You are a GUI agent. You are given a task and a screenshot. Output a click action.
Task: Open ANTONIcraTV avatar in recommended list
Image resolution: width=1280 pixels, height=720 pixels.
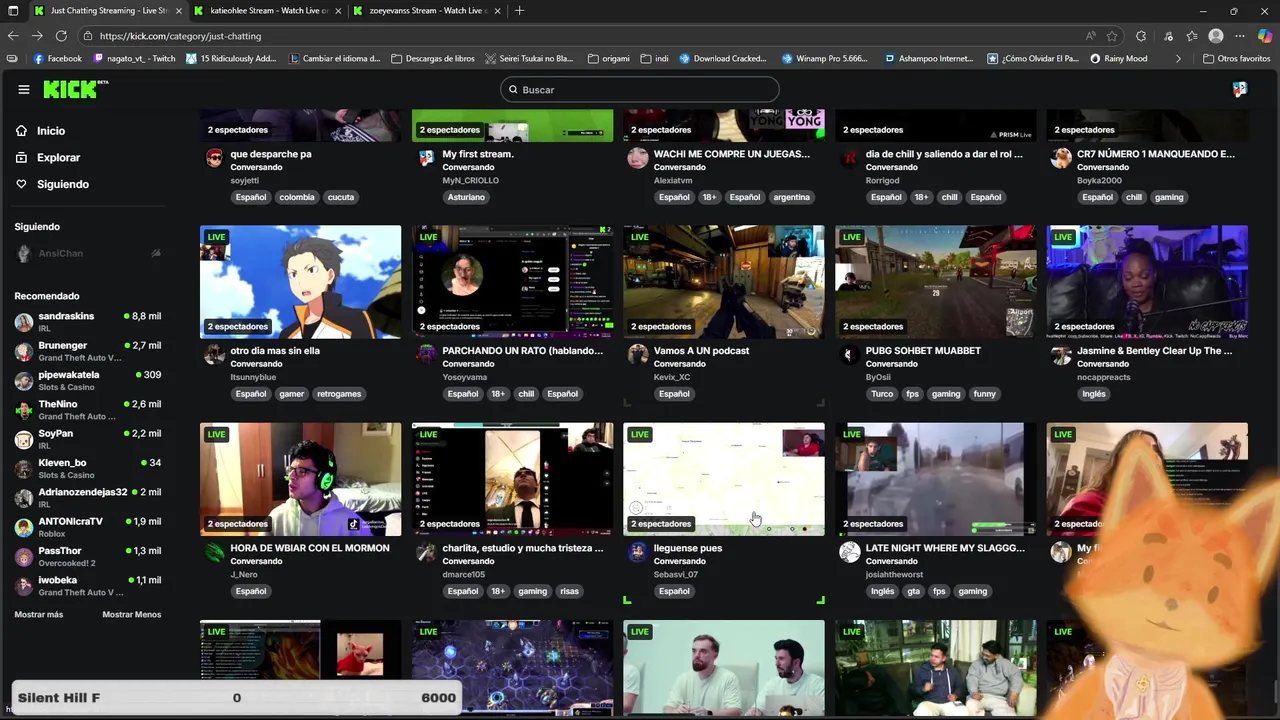tap(24, 527)
